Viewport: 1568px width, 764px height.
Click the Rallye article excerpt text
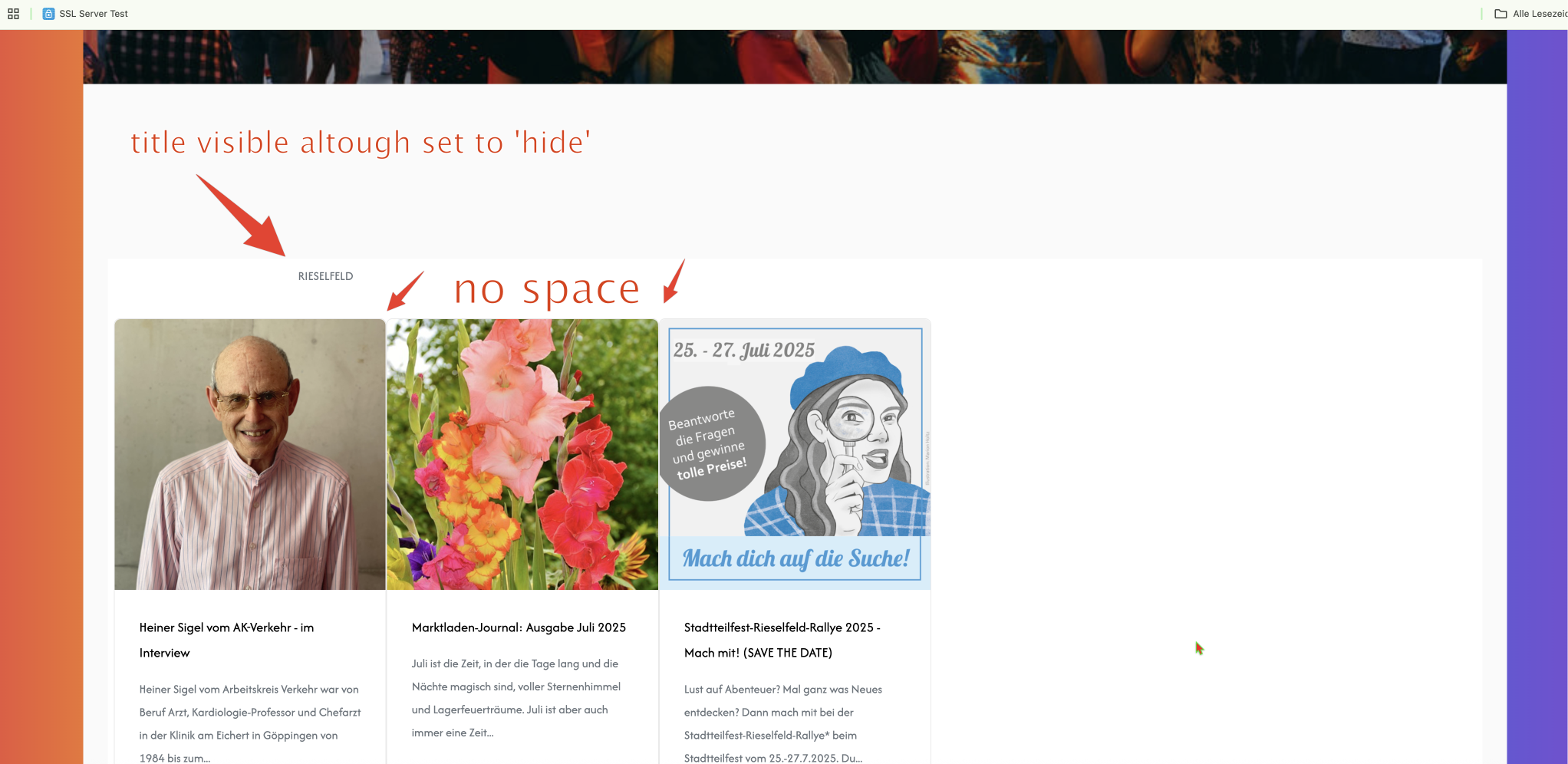pos(783,723)
